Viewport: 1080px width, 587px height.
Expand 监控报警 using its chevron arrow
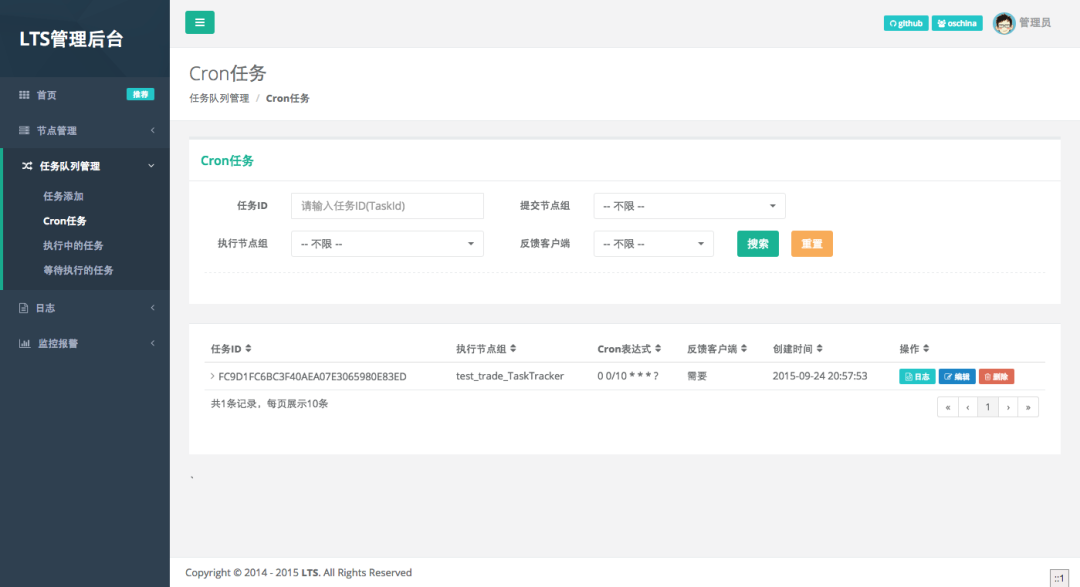[x=152, y=343]
